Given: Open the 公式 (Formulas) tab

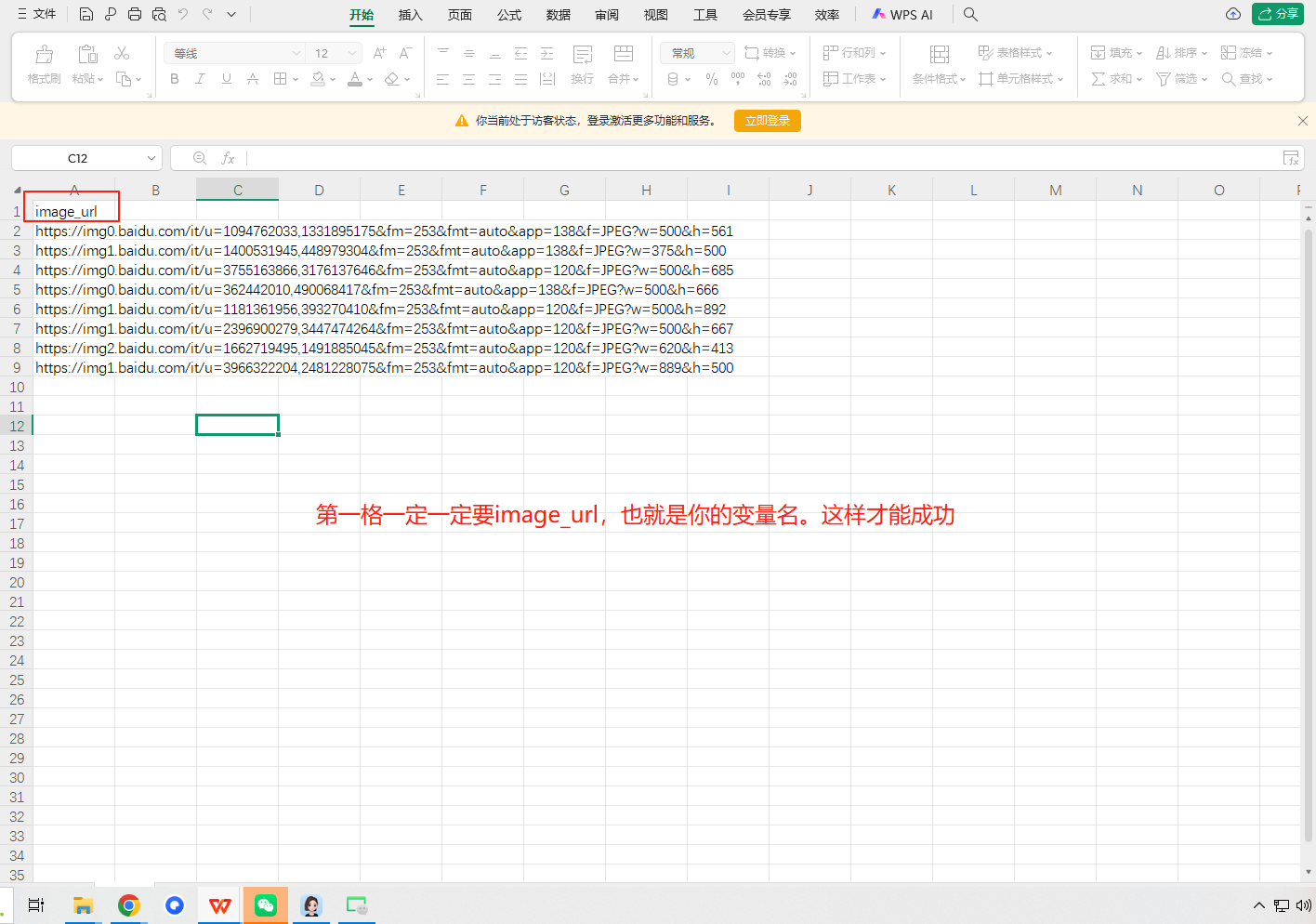Looking at the screenshot, I should click(508, 15).
